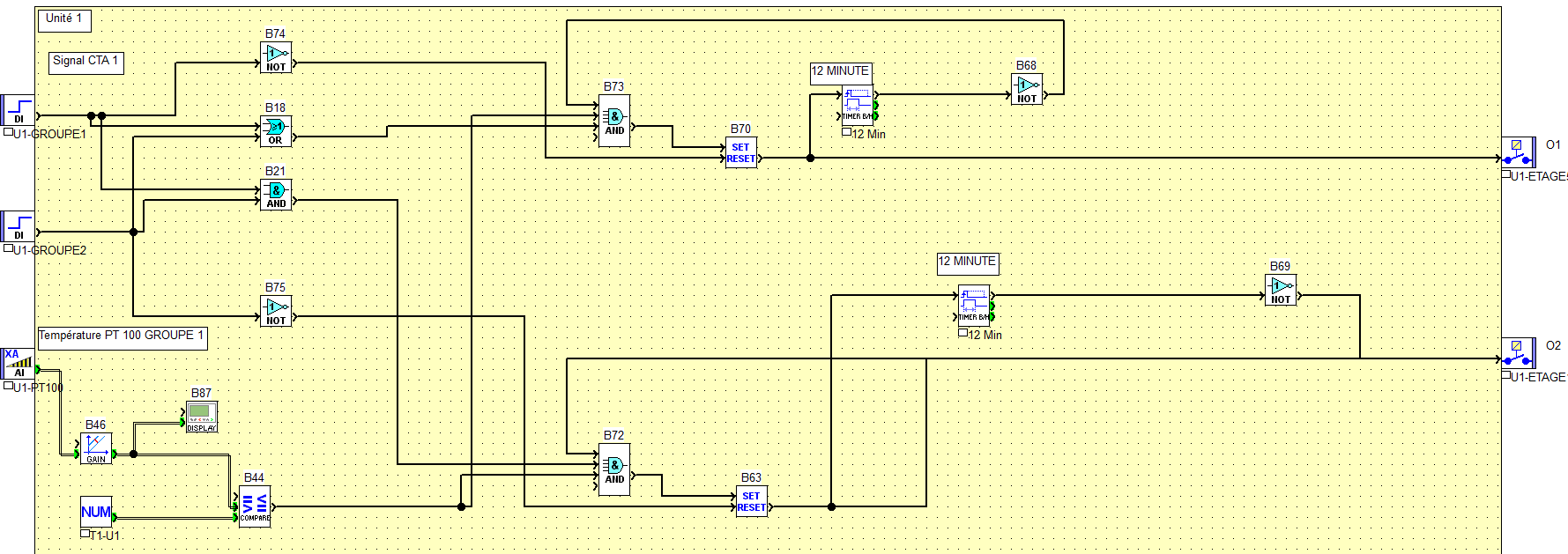This screenshot has height=554, width=1568.
Task: Select the B74 NOT gate block
Action: point(276,57)
